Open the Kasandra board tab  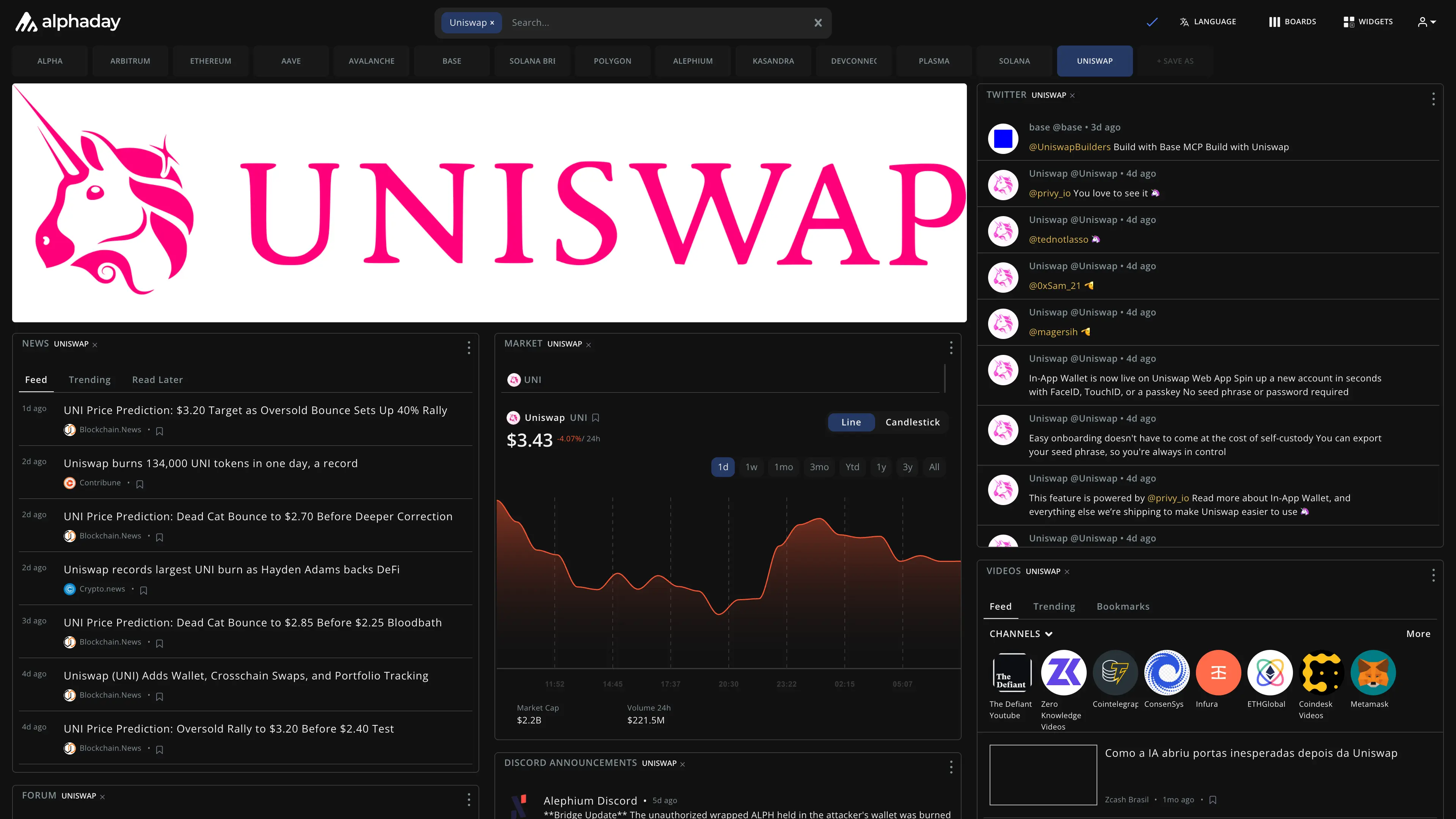(773, 61)
